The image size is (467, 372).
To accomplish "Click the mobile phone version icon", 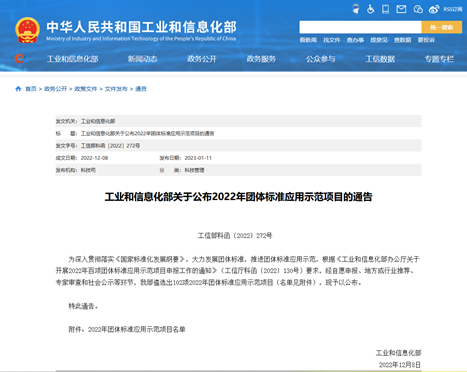I will 385,9.
